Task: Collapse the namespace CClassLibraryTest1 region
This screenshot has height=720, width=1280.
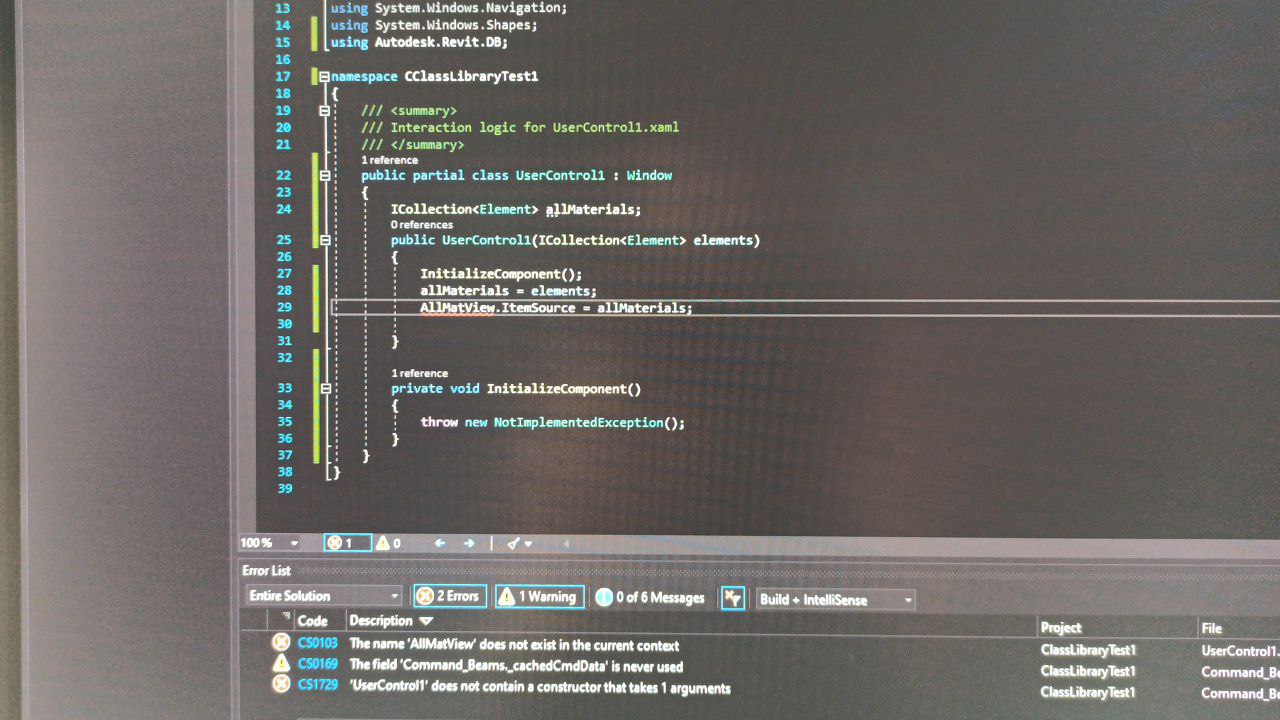Action: pyautogui.click(x=324, y=76)
